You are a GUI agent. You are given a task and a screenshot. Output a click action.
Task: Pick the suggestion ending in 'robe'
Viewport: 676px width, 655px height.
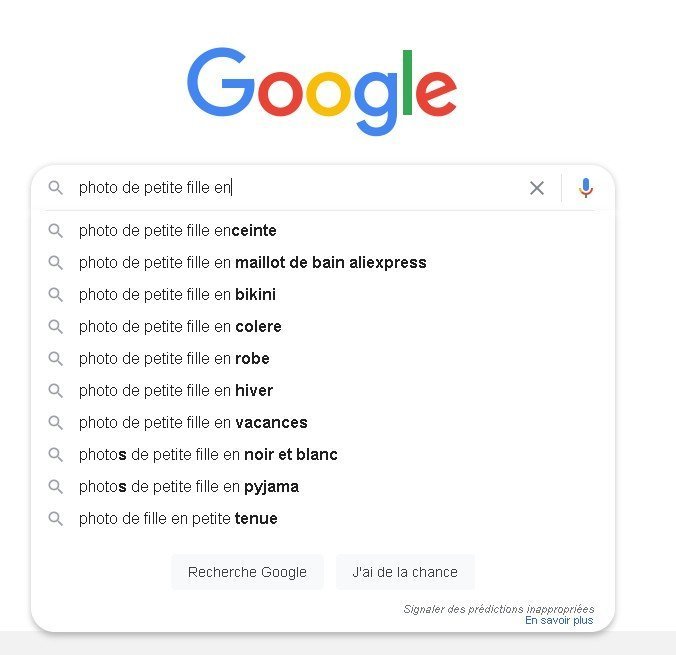174,359
